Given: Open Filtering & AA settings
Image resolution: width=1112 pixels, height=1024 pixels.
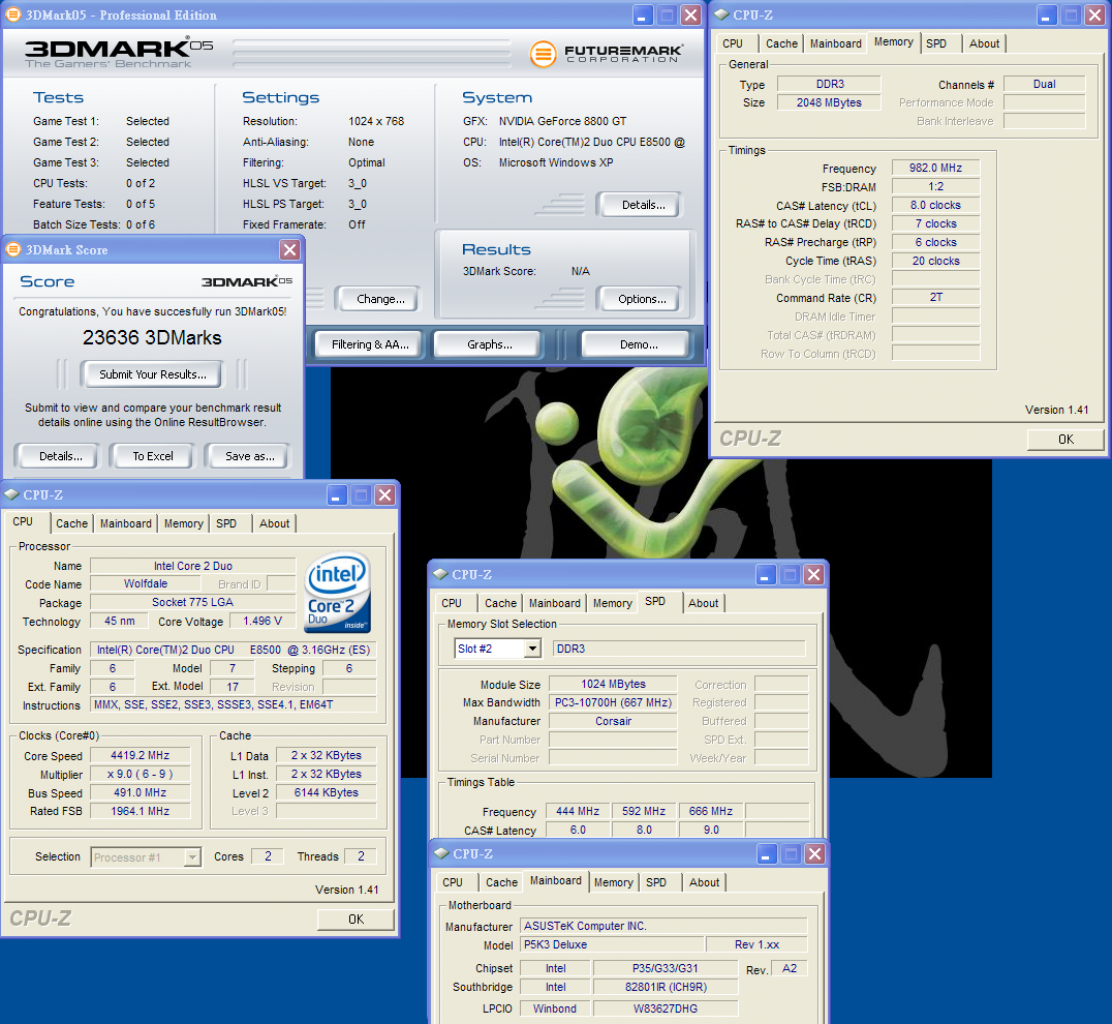Looking at the screenshot, I should (x=370, y=345).
